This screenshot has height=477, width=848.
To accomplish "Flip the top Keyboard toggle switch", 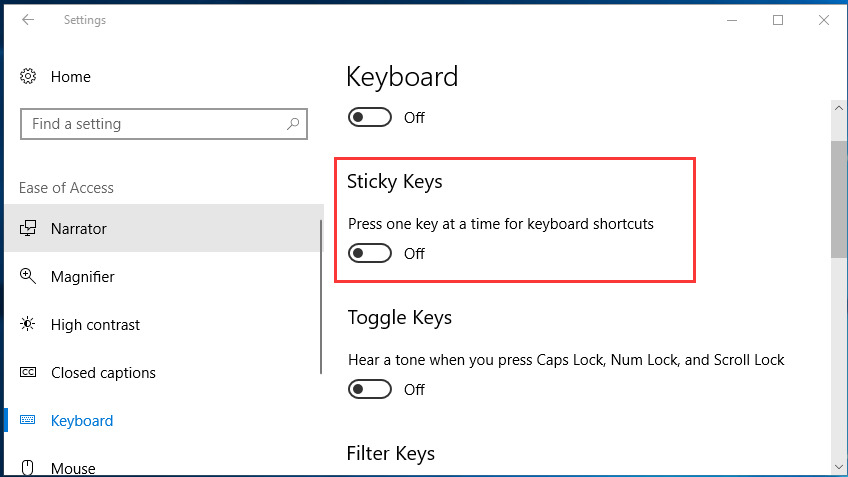I will click(370, 117).
